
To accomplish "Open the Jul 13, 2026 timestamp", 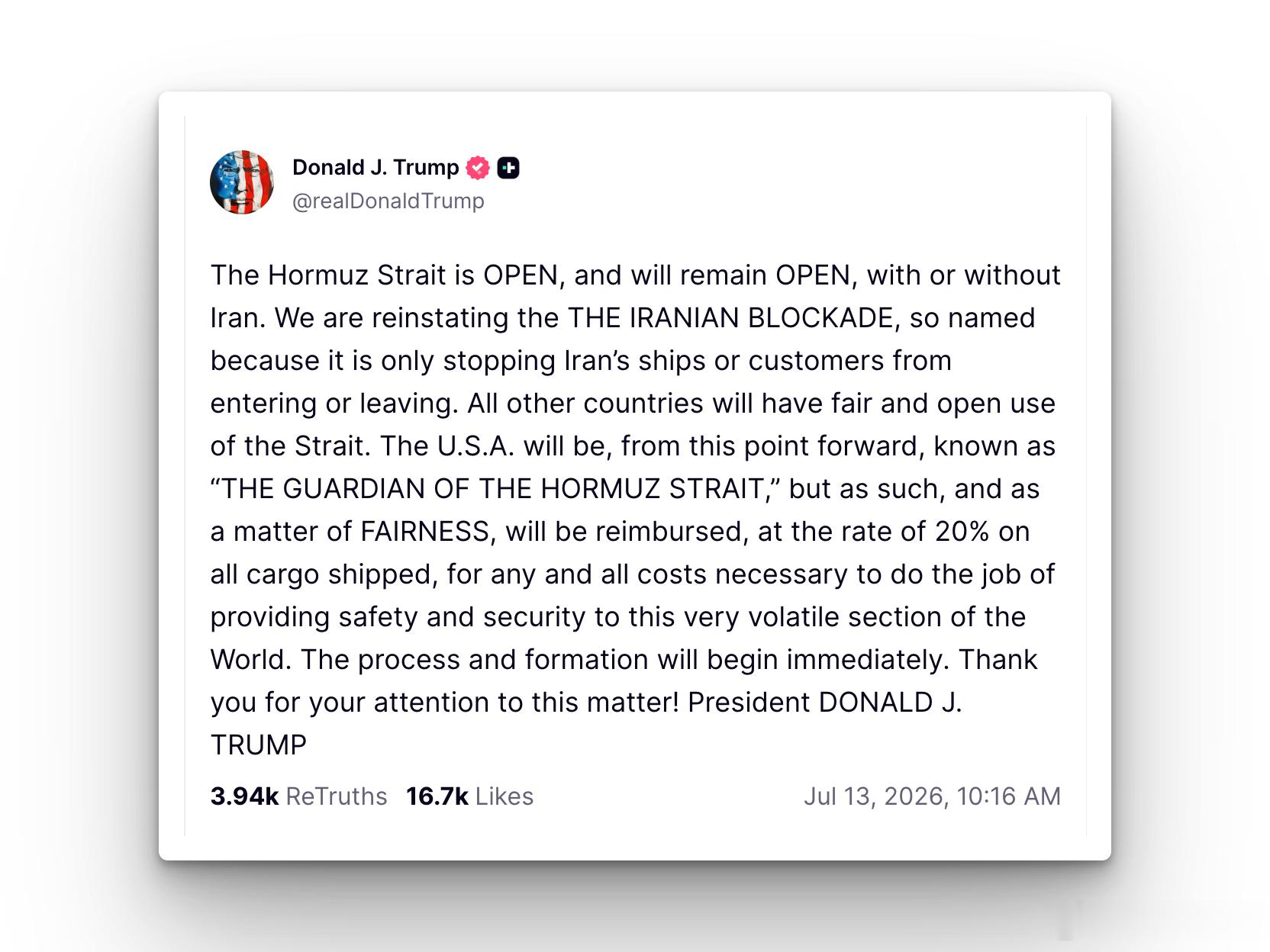I will (876, 796).
